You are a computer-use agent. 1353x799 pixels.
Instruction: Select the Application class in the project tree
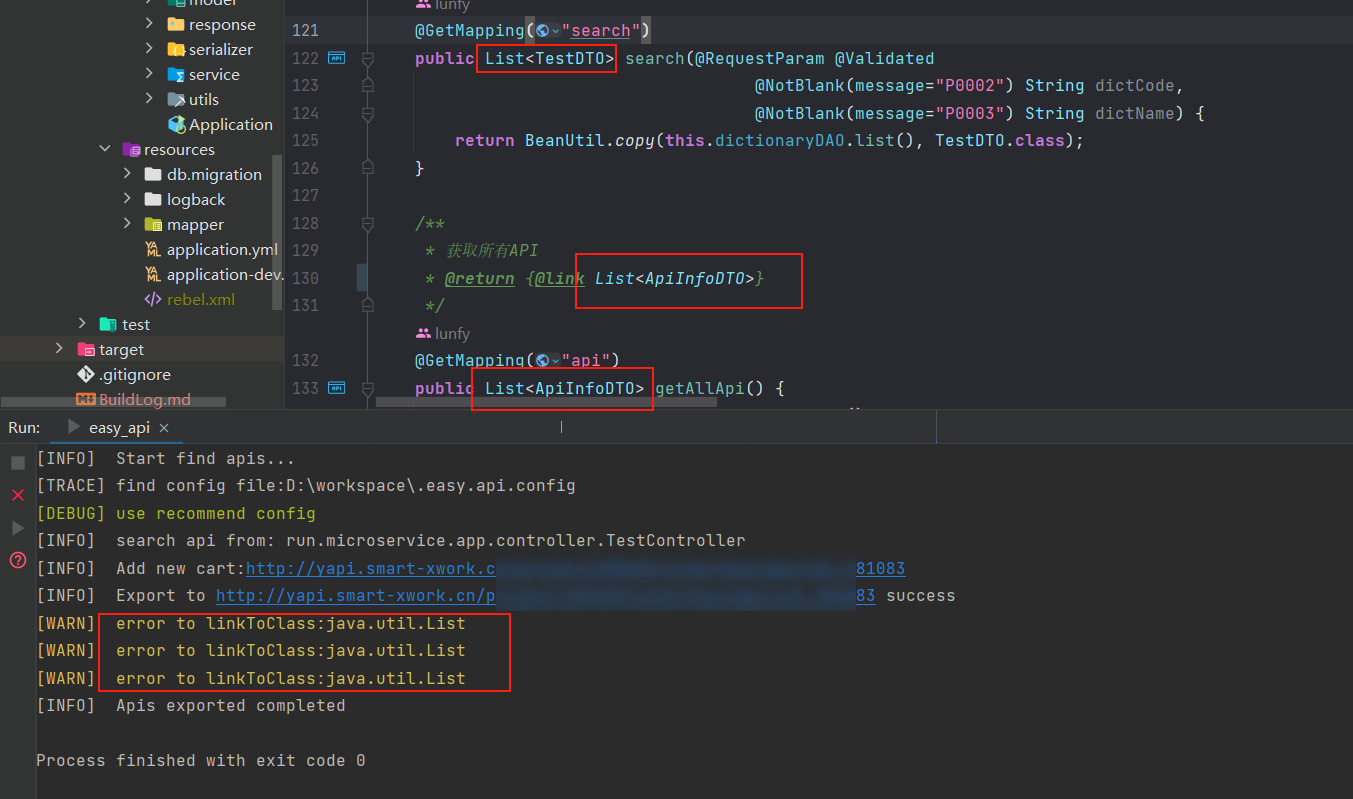[x=229, y=124]
